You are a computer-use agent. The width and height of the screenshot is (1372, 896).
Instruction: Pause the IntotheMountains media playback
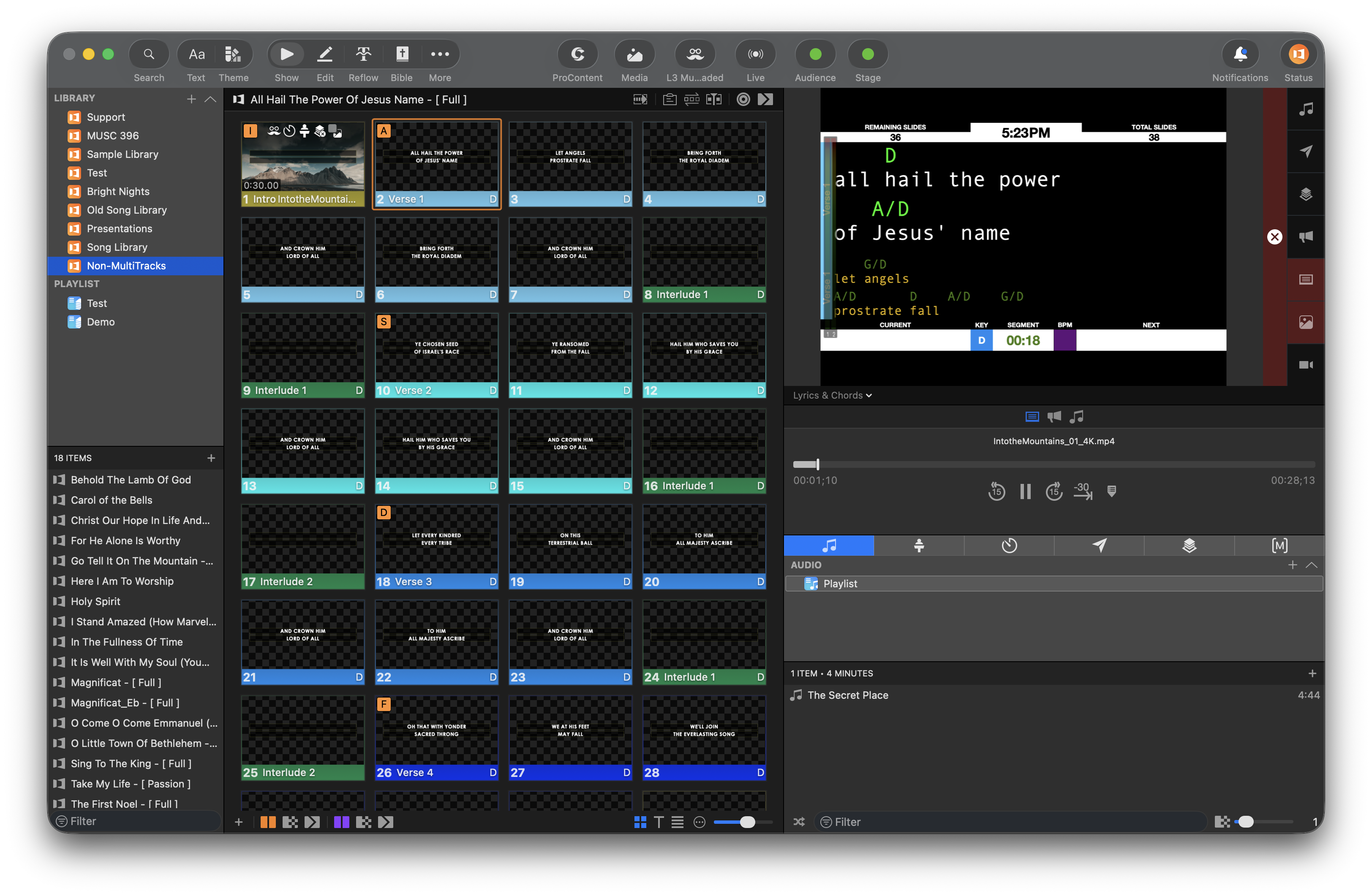tap(1025, 491)
